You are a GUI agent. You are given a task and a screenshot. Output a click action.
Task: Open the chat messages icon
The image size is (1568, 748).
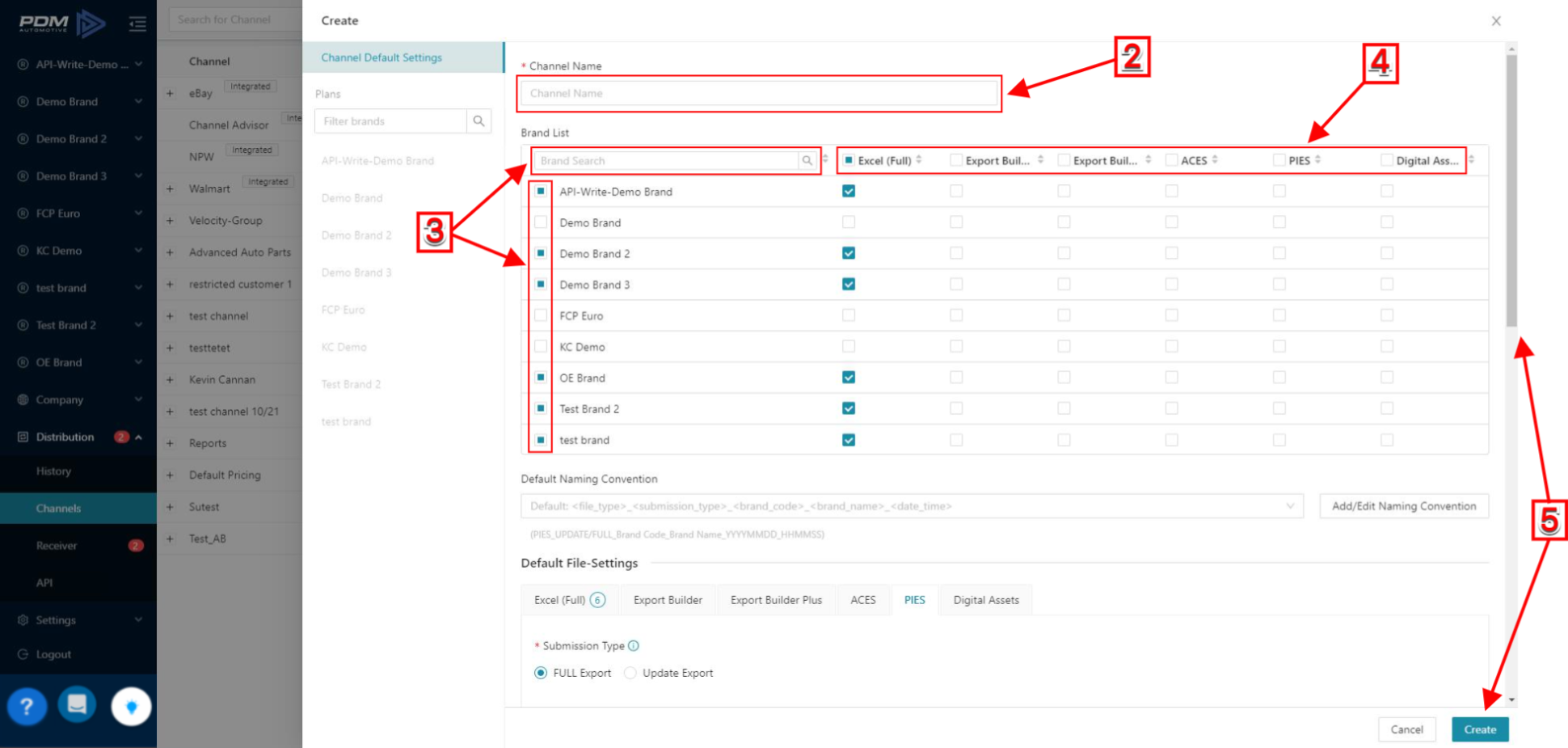(x=78, y=705)
